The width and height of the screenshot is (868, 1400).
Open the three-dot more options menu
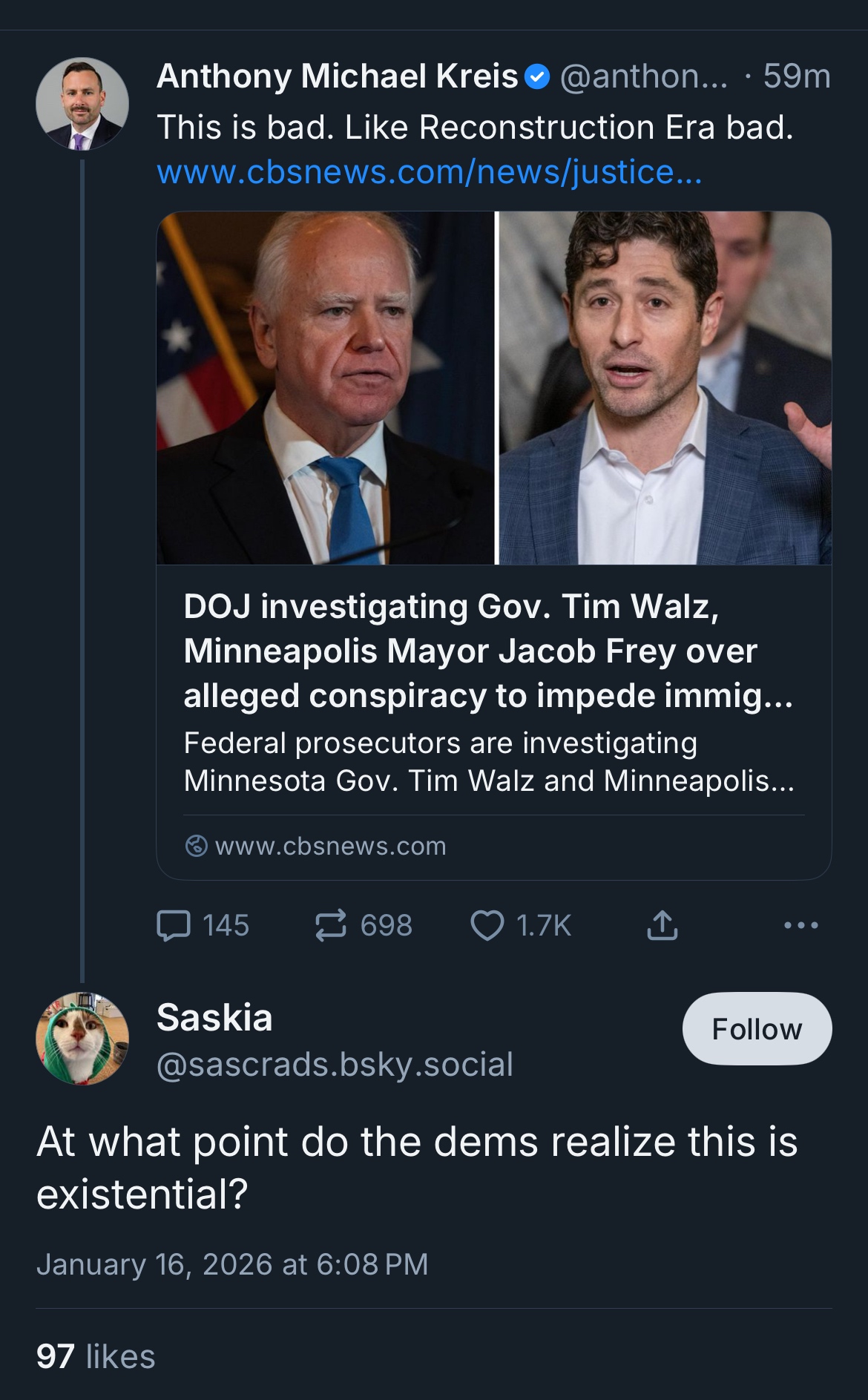800,925
